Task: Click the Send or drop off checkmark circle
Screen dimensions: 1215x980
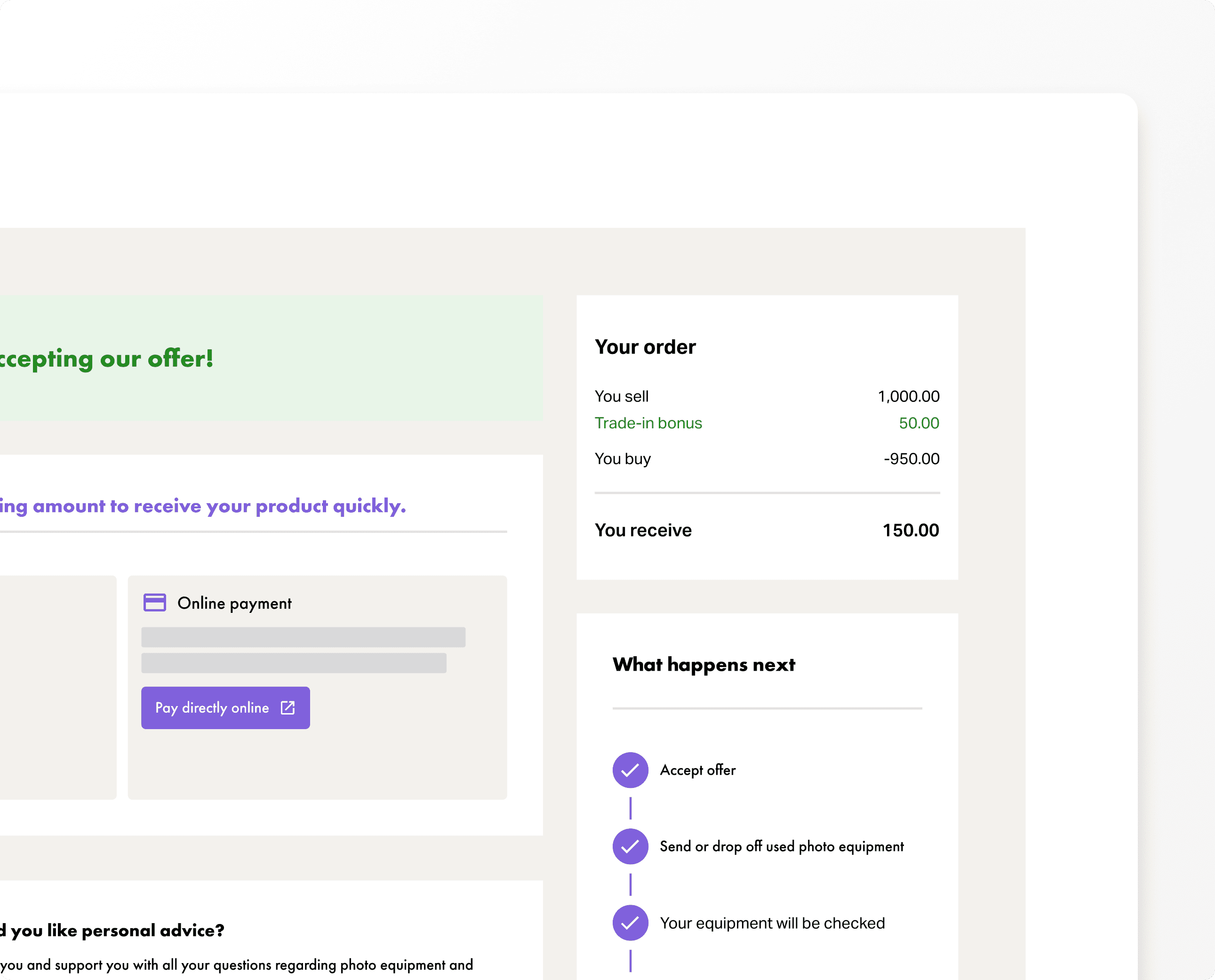Action: click(630, 846)
